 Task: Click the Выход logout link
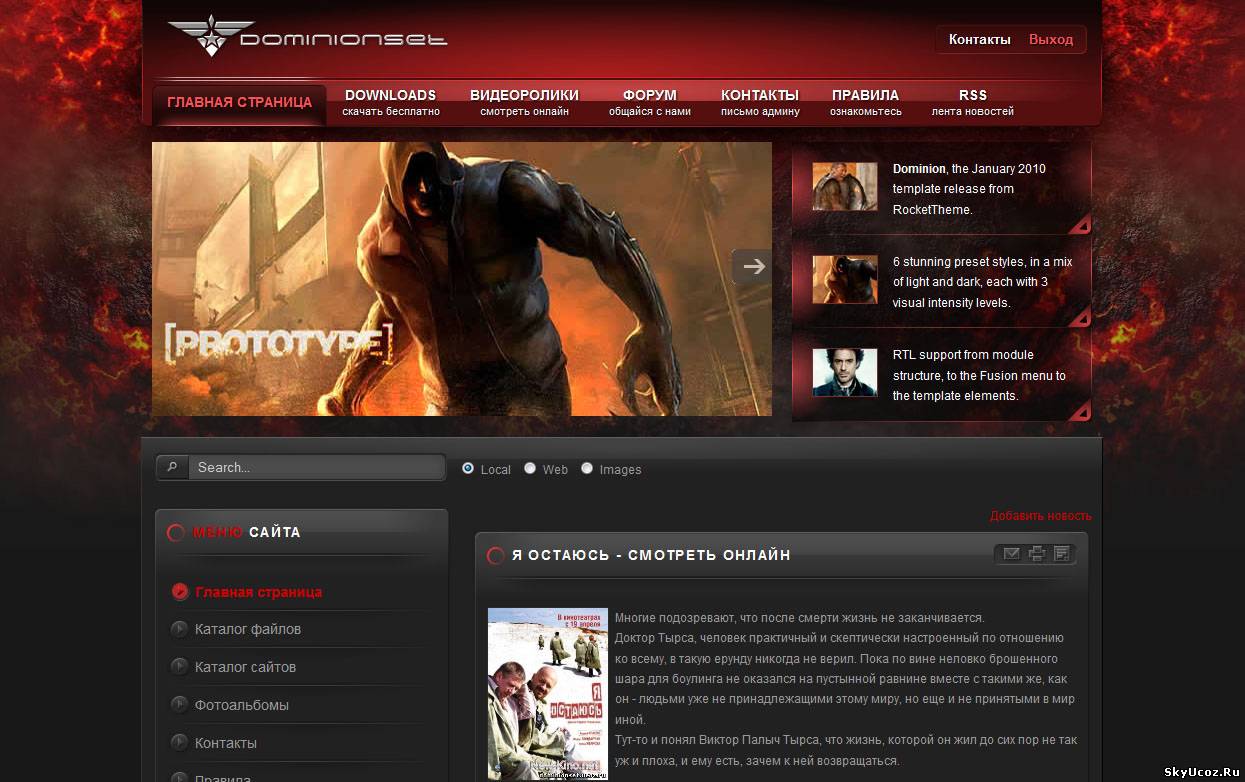[1050, 40]
